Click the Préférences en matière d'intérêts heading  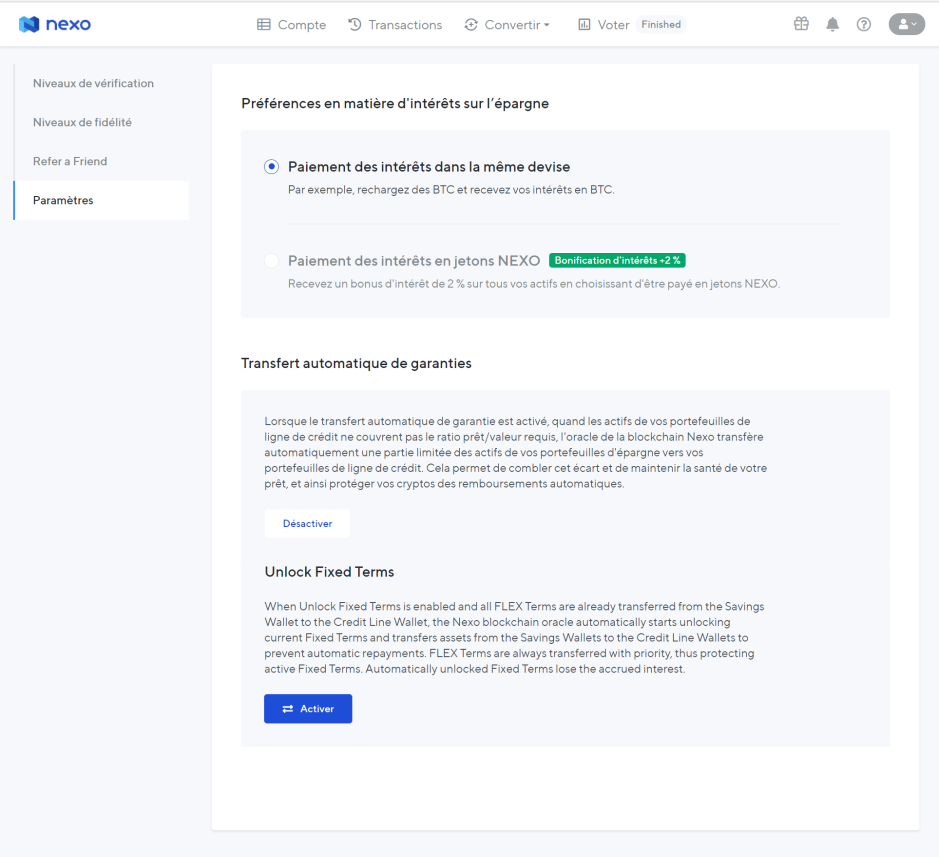(395, 104)
